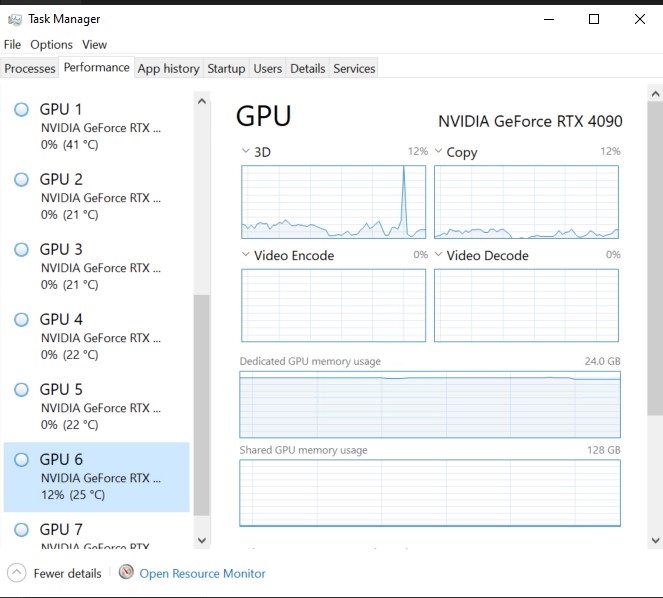Click the Task Manager title bar icon
The image size is (663, 598).
pos(14,19)
